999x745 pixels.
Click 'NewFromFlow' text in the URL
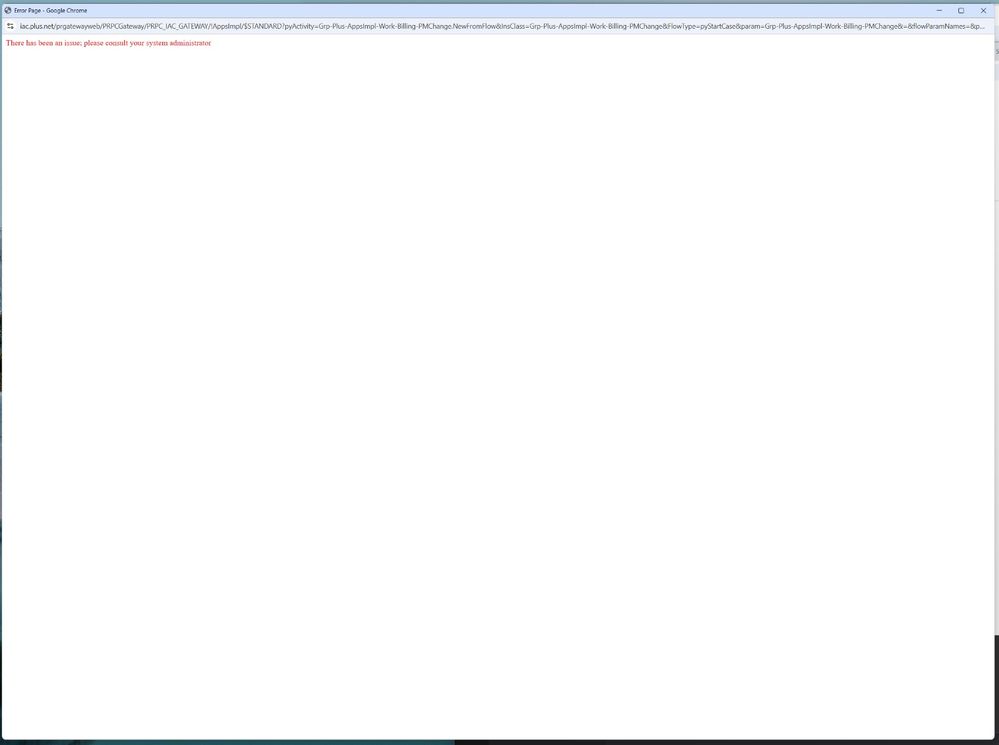tap(474, 26)
